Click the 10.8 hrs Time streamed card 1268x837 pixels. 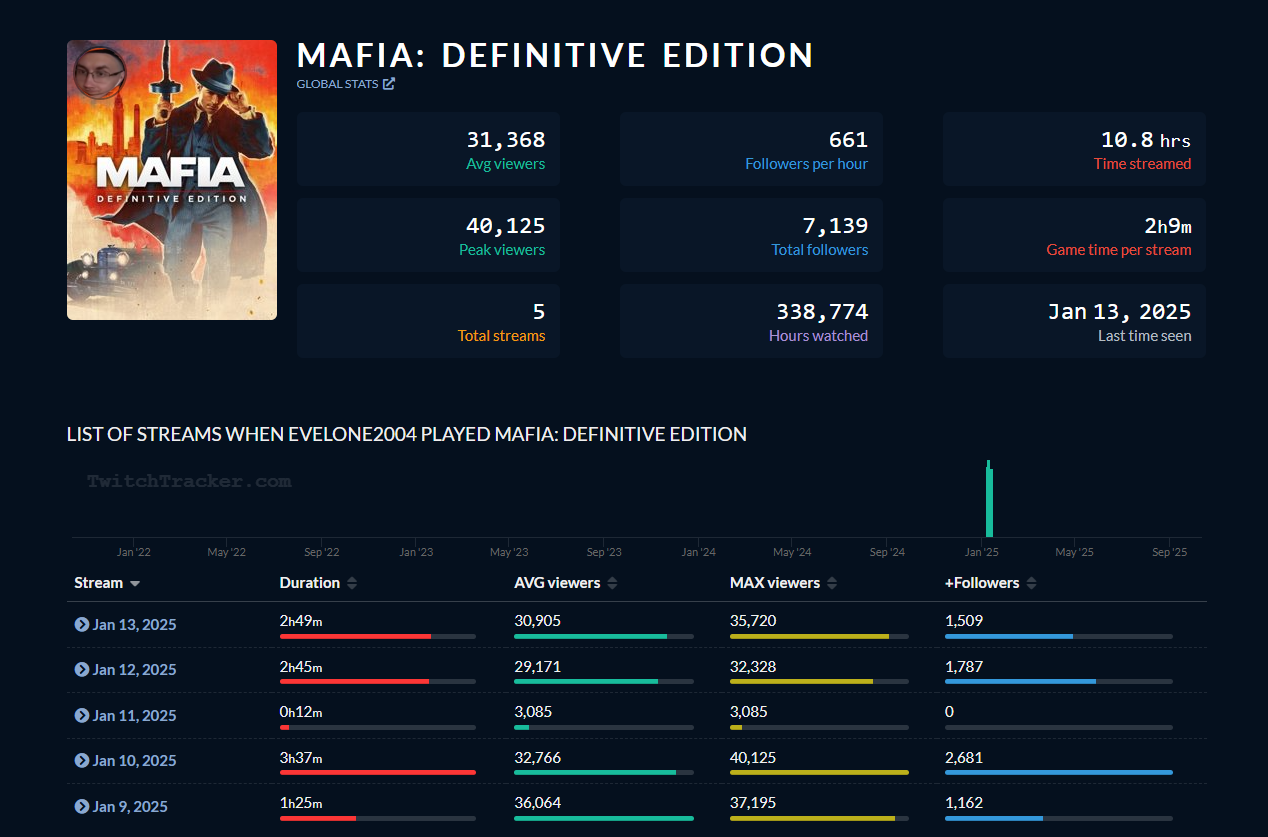click(x=1074, y=149)
